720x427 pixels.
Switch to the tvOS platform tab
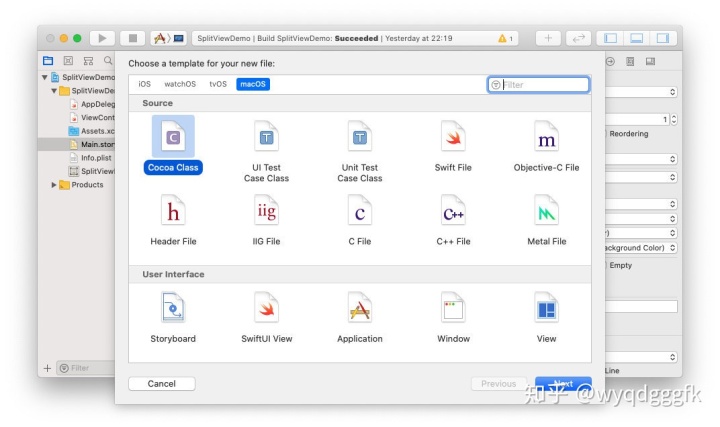point(218,84)
